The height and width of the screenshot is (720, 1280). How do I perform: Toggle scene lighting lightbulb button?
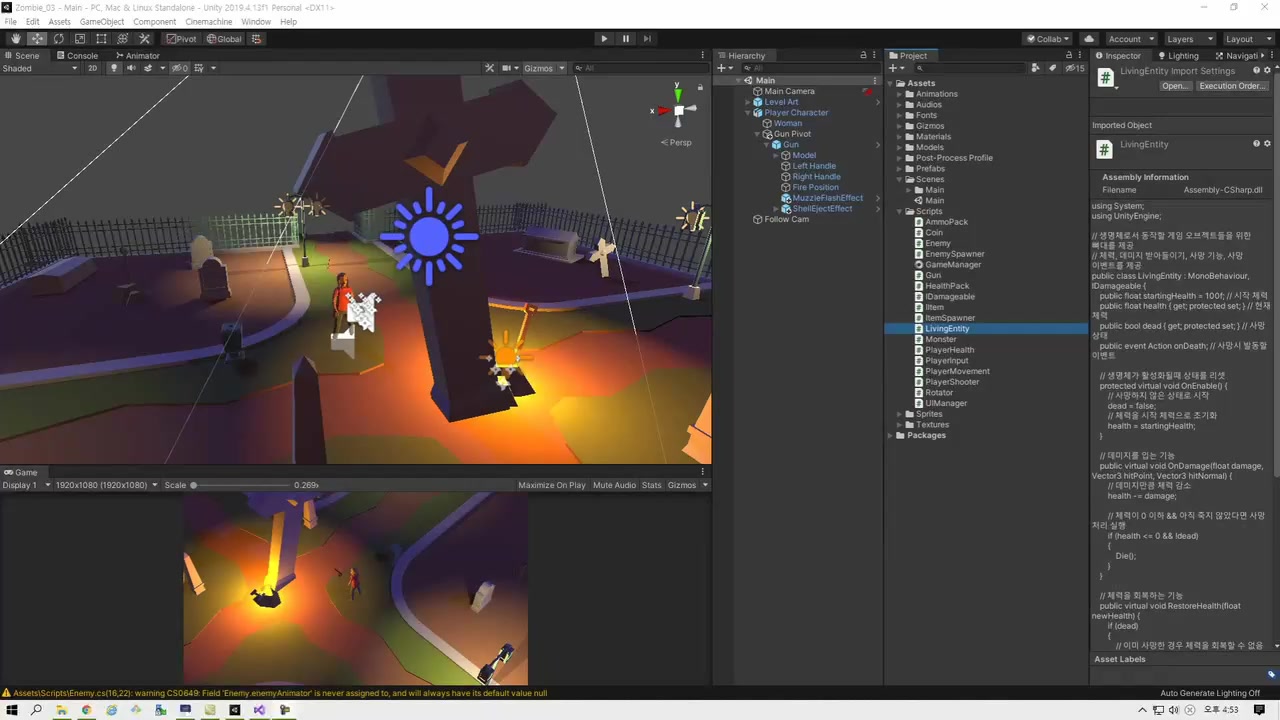(x=113, y=68)
